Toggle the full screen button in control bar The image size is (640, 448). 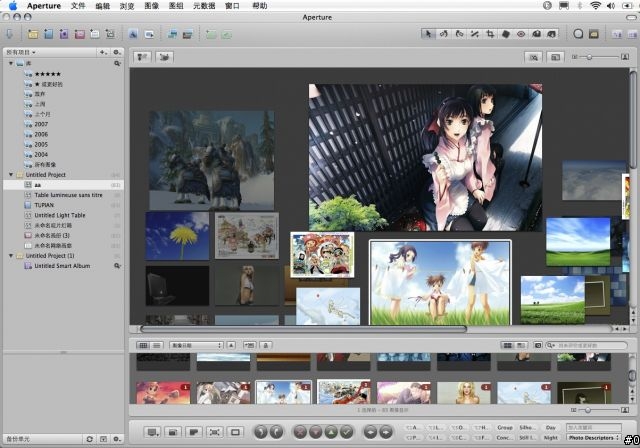click(x=215, y=432)
